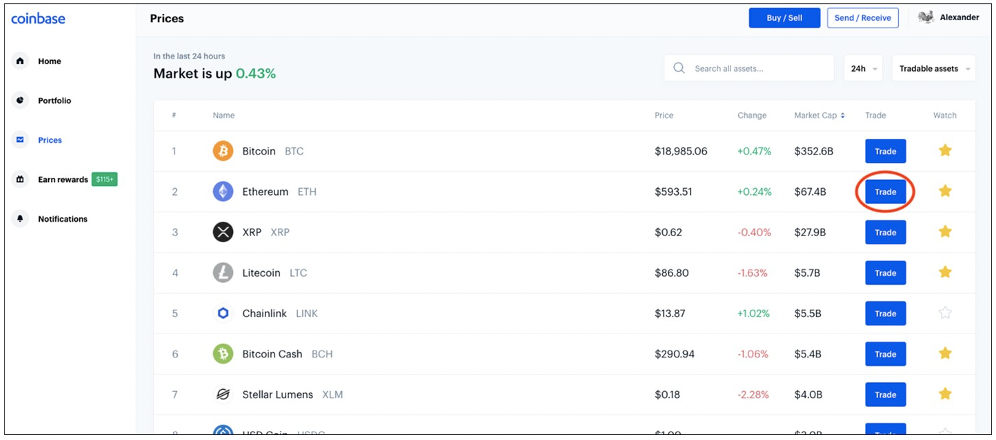Image resolution: width=996 pixels, height=440 pixels.
Task: Toggle the Litecoin watch star
Action: [x=945, y=272]
